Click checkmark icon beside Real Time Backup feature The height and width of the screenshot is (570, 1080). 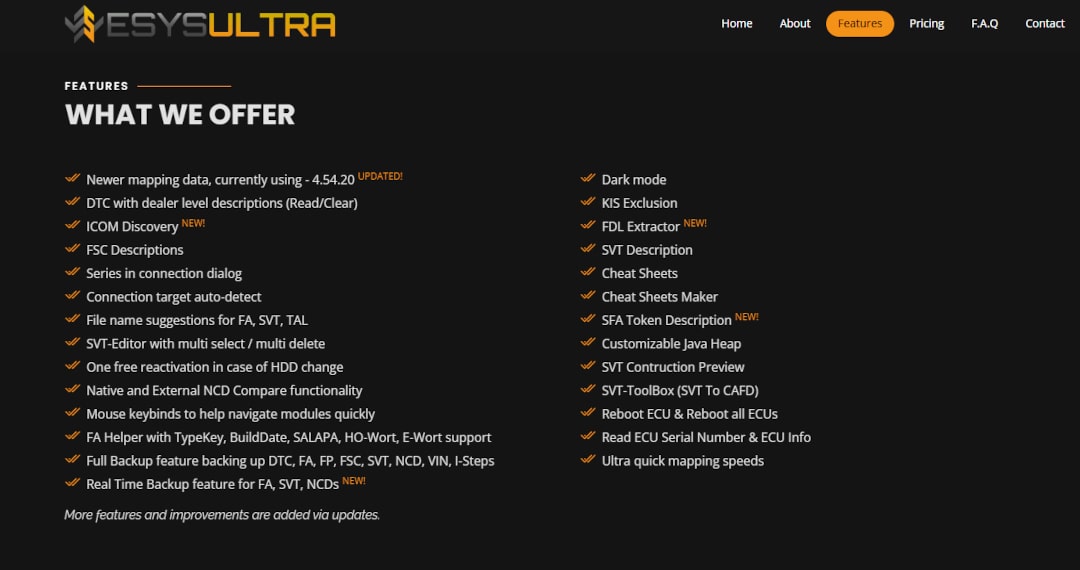click(73, 484)
